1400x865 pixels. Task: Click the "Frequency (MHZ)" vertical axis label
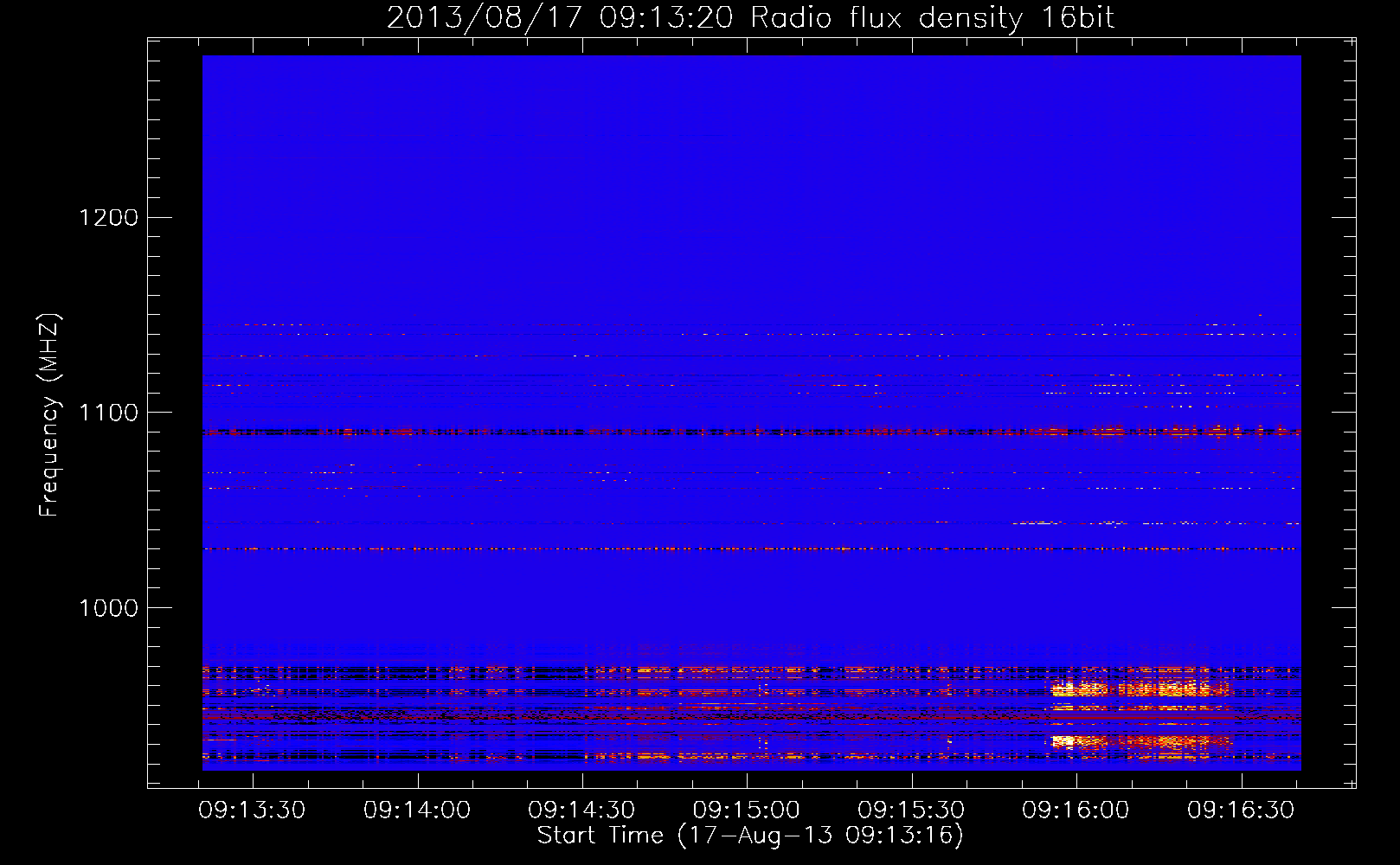pyautogui.click(x=50, y=415)
